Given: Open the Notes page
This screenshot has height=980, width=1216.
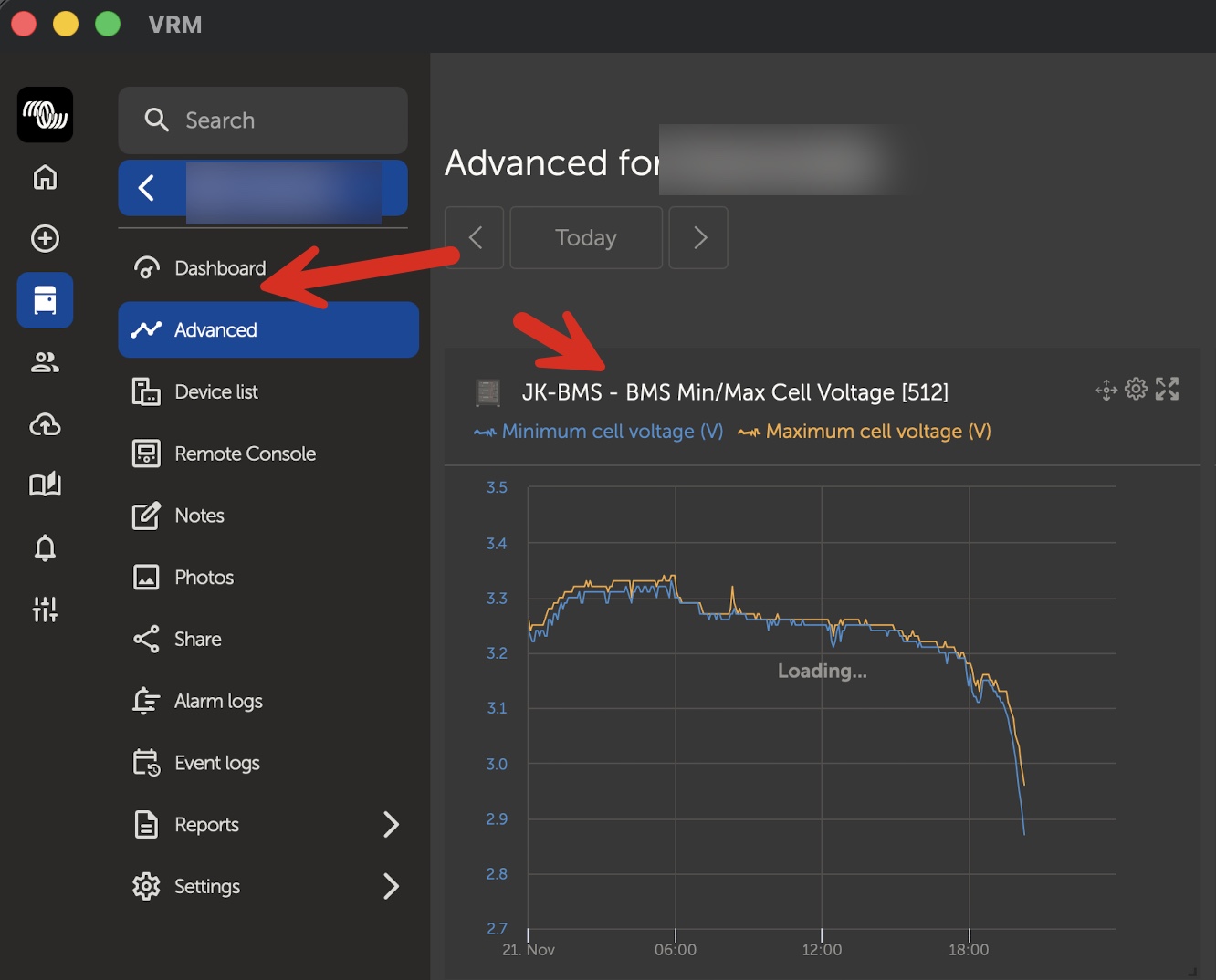Looking at the screenshot, I should pos(268,516).
